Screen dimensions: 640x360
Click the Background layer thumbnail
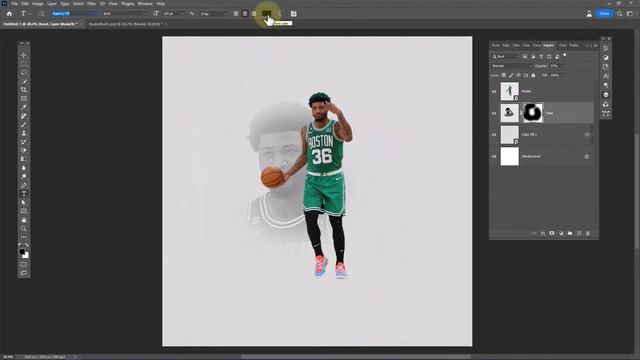(x=509, y=156)
